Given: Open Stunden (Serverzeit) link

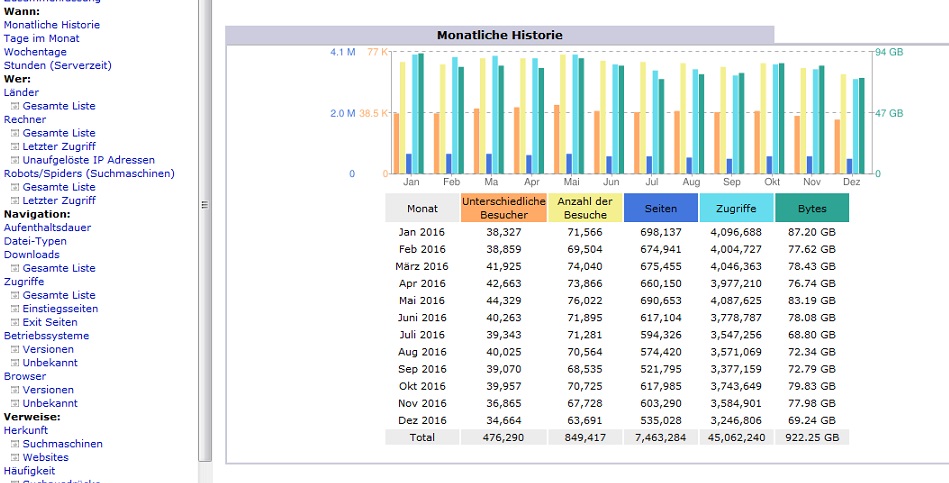Looking at the screenshot, I should pyautogui.click(x=57, y=65).
